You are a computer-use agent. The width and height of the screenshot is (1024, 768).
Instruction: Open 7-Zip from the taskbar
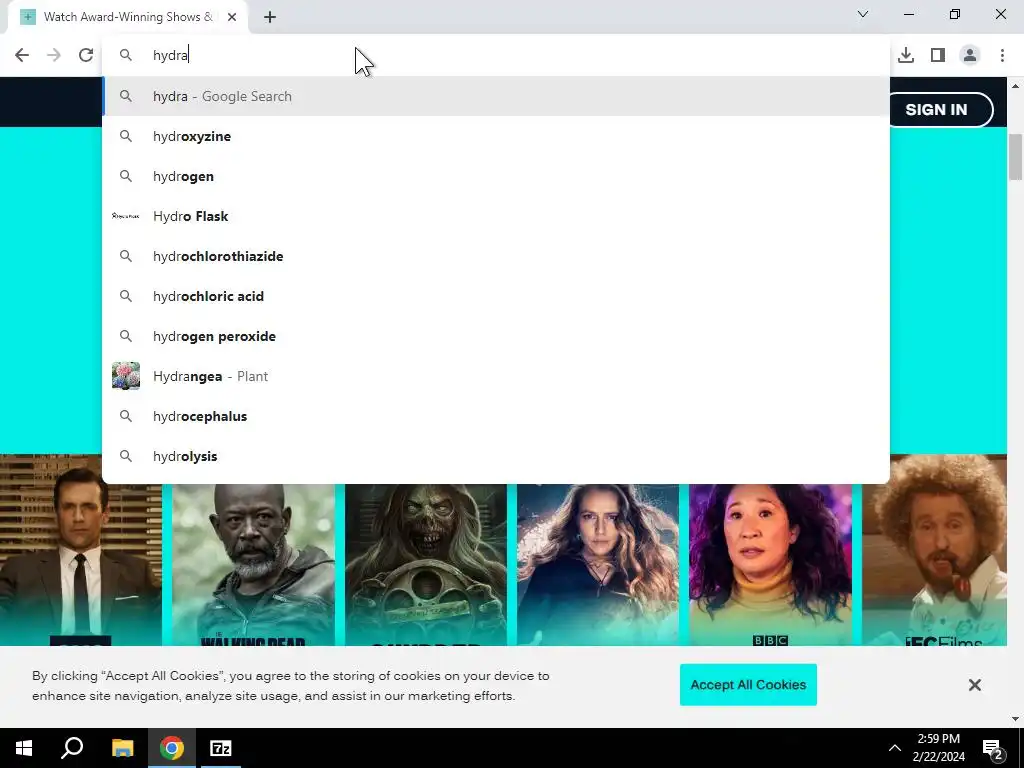click(x=221, y=748)
